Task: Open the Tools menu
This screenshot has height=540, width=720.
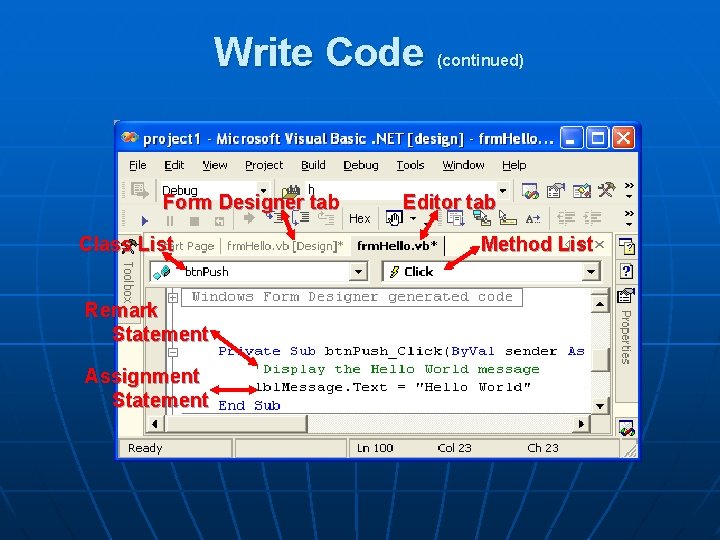Action: [410, 165]
